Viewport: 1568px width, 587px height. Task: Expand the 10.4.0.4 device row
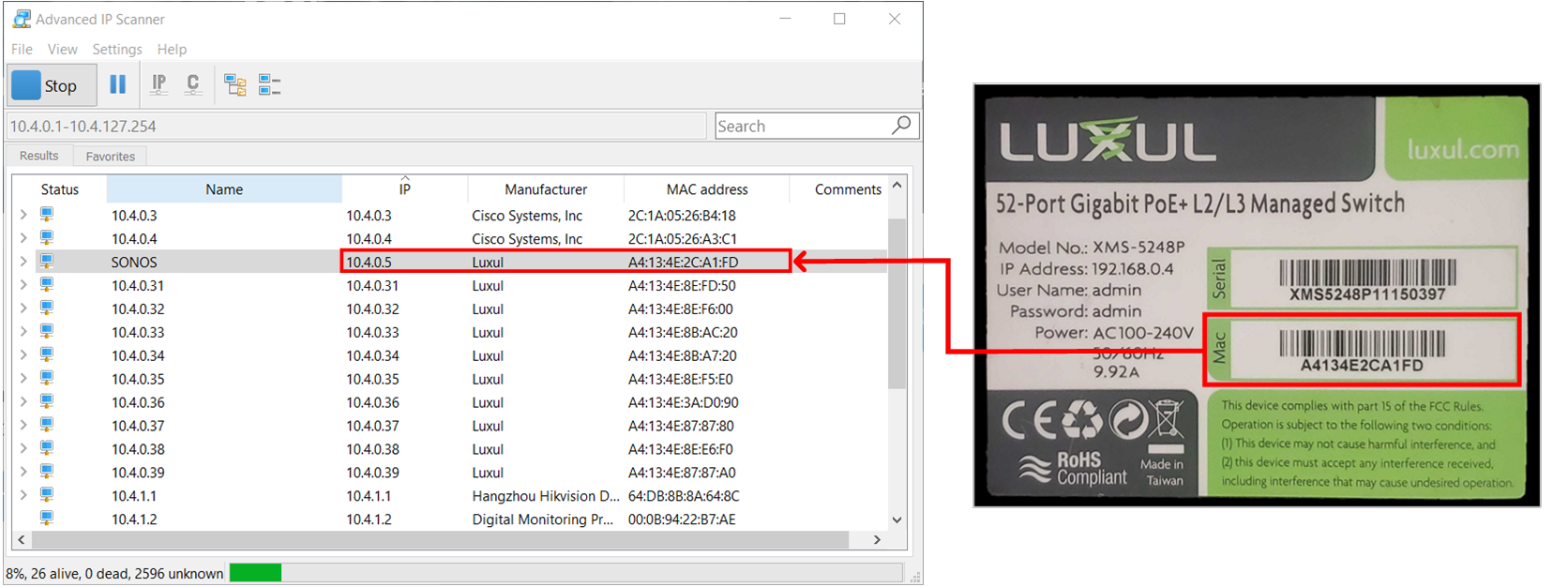(23, 238)
